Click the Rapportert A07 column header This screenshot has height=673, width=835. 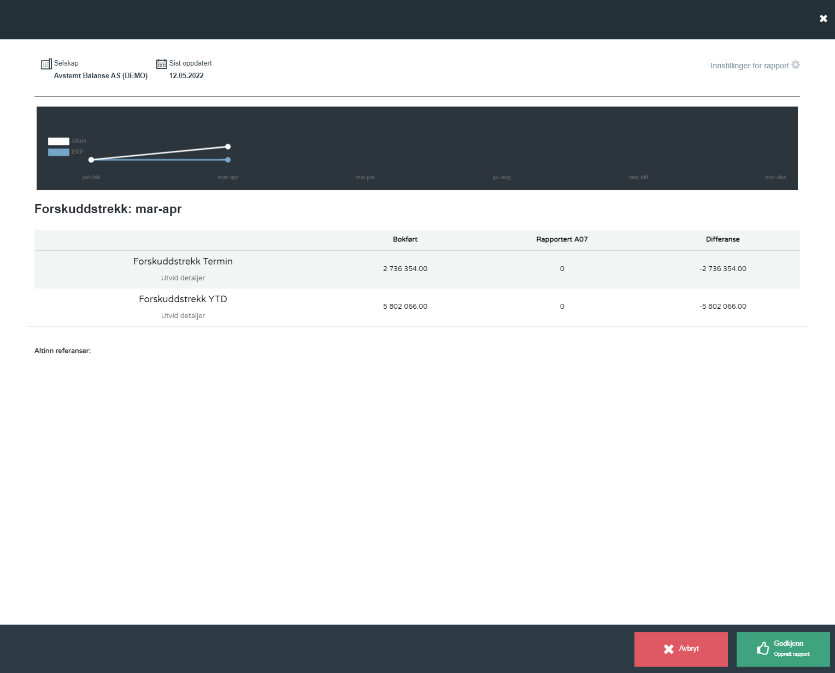[561, 239]
